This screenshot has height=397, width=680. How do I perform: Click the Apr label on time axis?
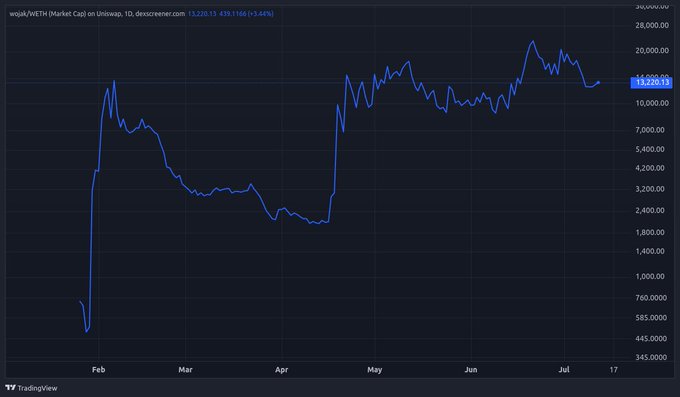[x=281, y=370]
